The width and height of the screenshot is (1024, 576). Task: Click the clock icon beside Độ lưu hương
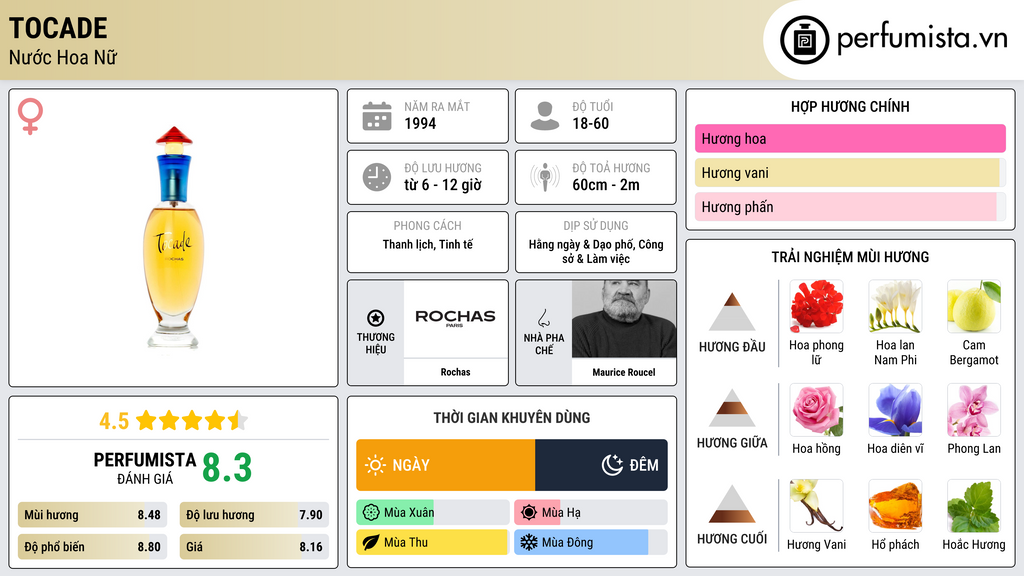tap(377, 177)
